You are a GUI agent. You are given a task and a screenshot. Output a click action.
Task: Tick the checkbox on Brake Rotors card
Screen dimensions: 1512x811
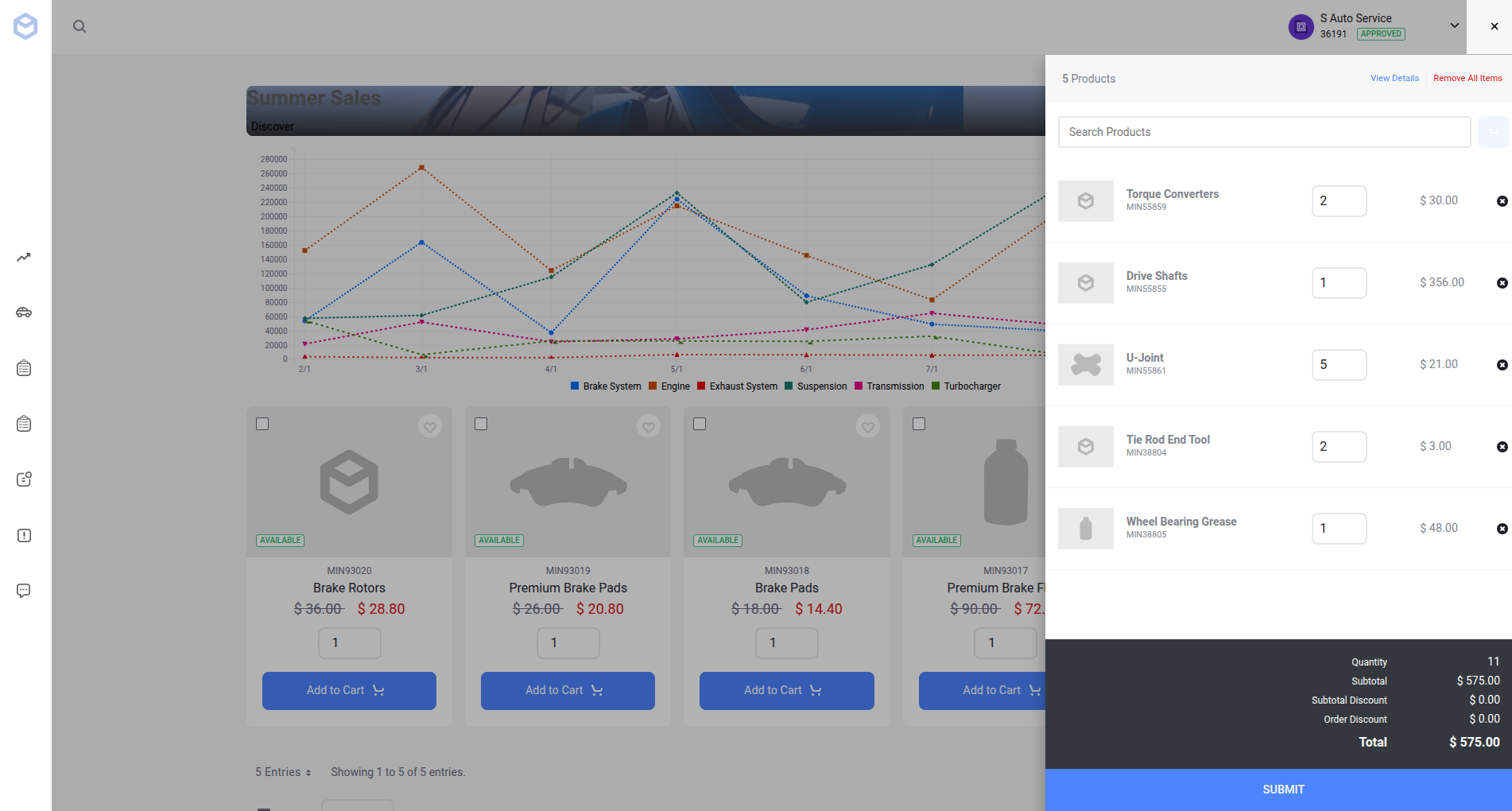pos(262,425)
